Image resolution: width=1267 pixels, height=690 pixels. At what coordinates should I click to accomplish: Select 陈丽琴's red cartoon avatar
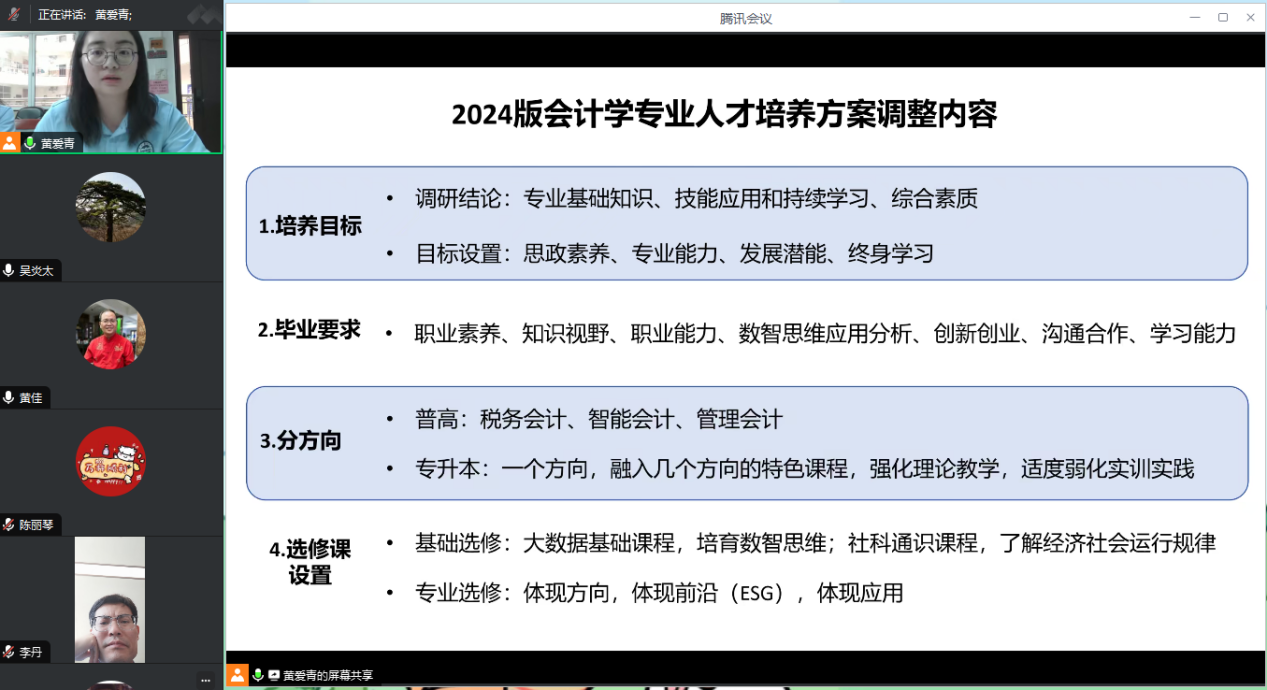click(110, 461)
